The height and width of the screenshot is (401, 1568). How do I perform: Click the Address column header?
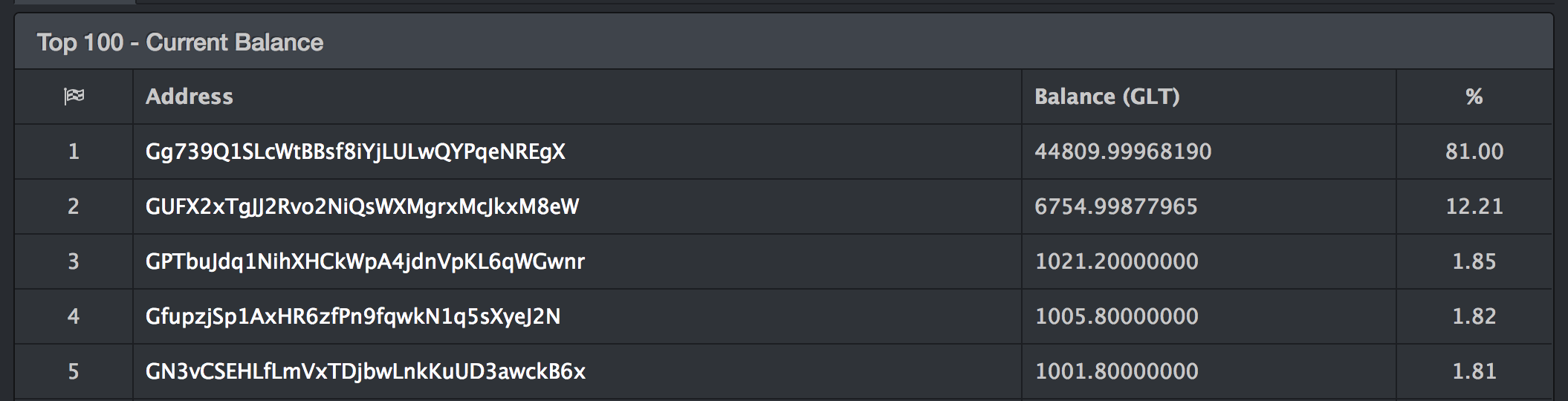coord(189,97)
